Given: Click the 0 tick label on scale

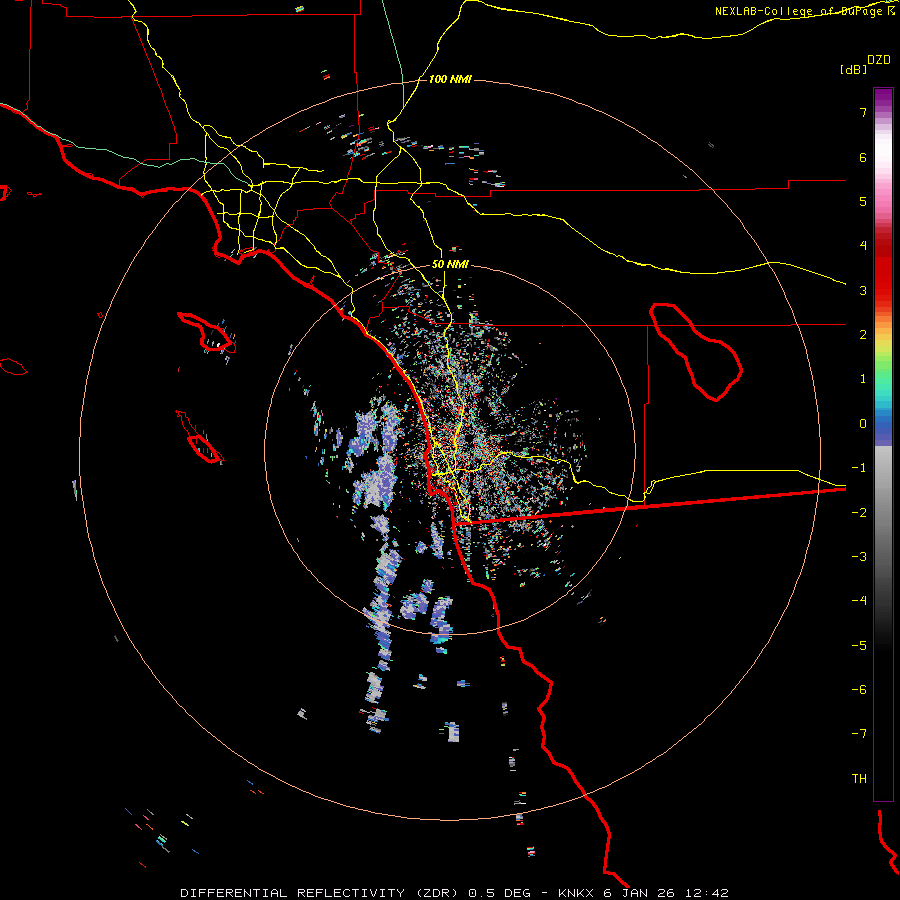Looking at the screenshot, I should tap(863, 424).
